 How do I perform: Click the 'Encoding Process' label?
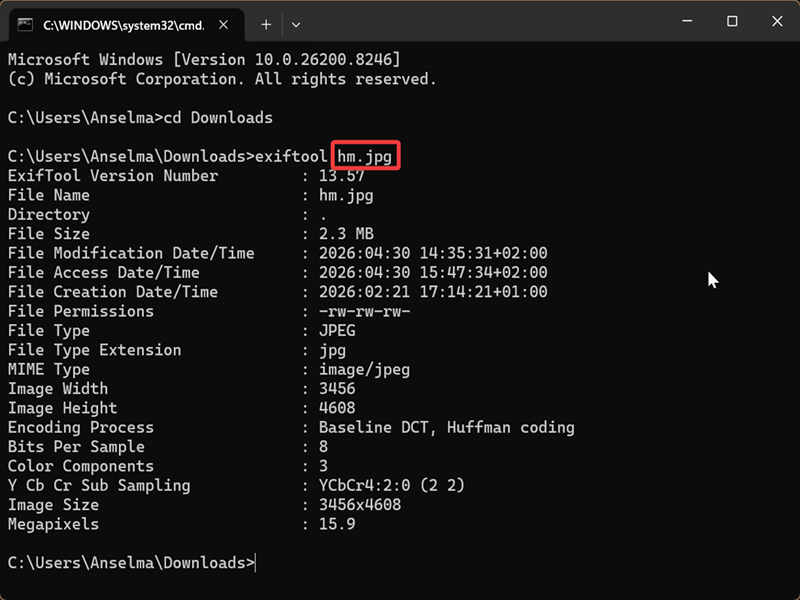pyautogui.click(x=81, y=428)
